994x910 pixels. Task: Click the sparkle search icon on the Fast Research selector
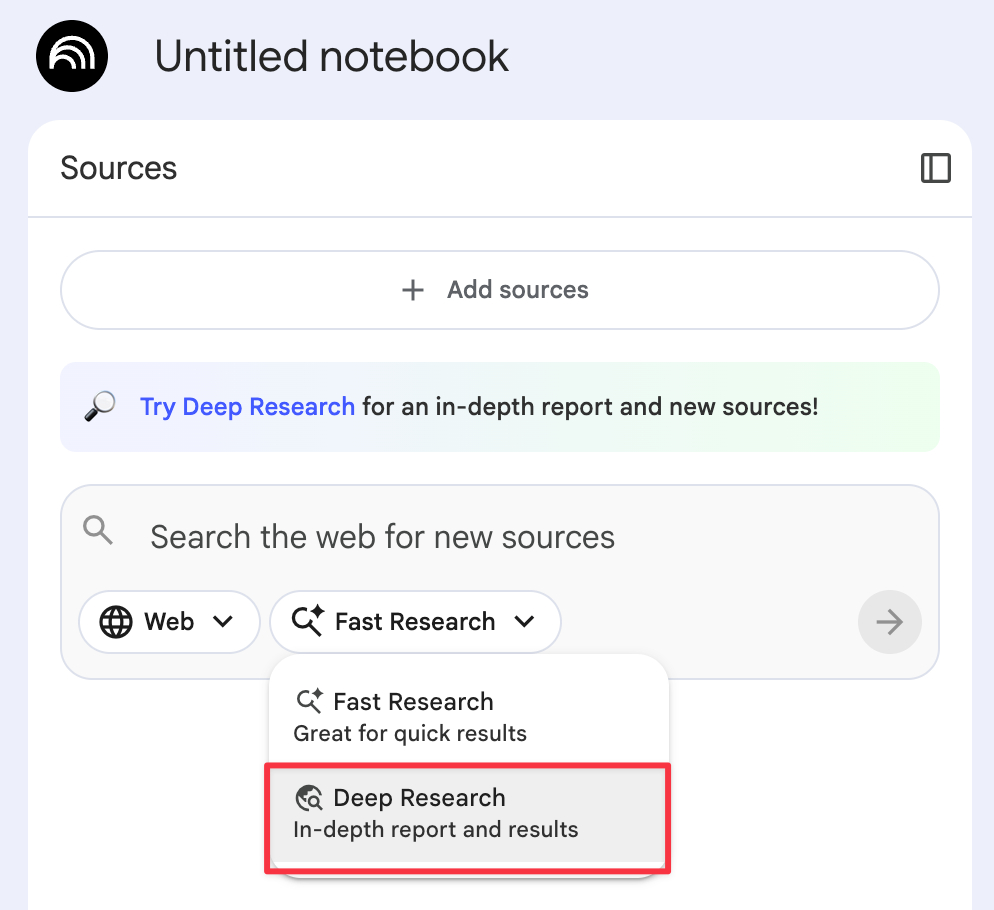tap(308, 622)
